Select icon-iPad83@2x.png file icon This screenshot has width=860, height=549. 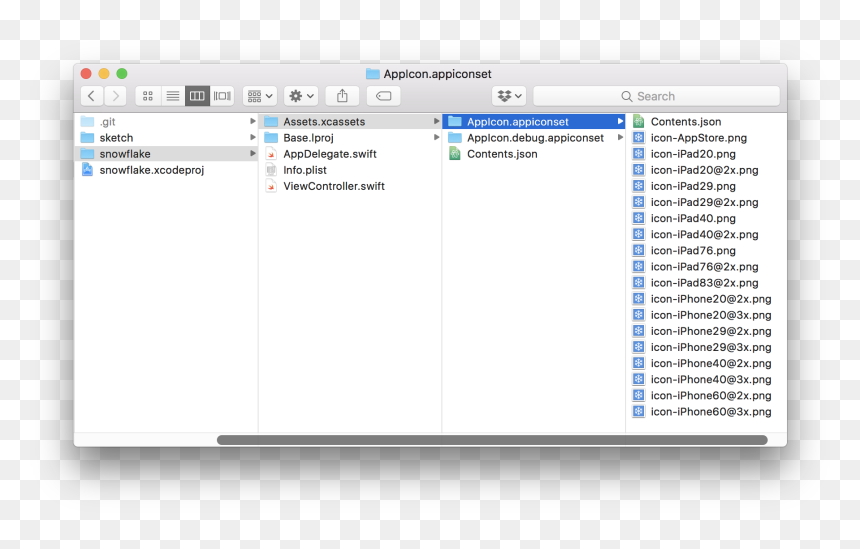638,282
